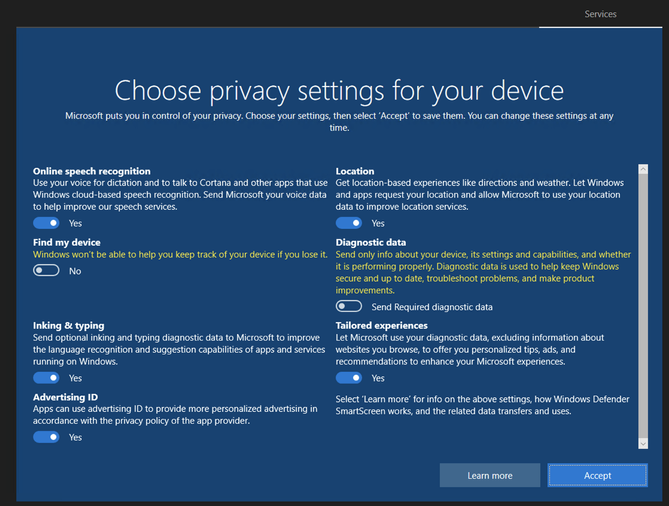
Task: Click 'Yes' label beside Inking & typing toggle
Action: [76, 378]
